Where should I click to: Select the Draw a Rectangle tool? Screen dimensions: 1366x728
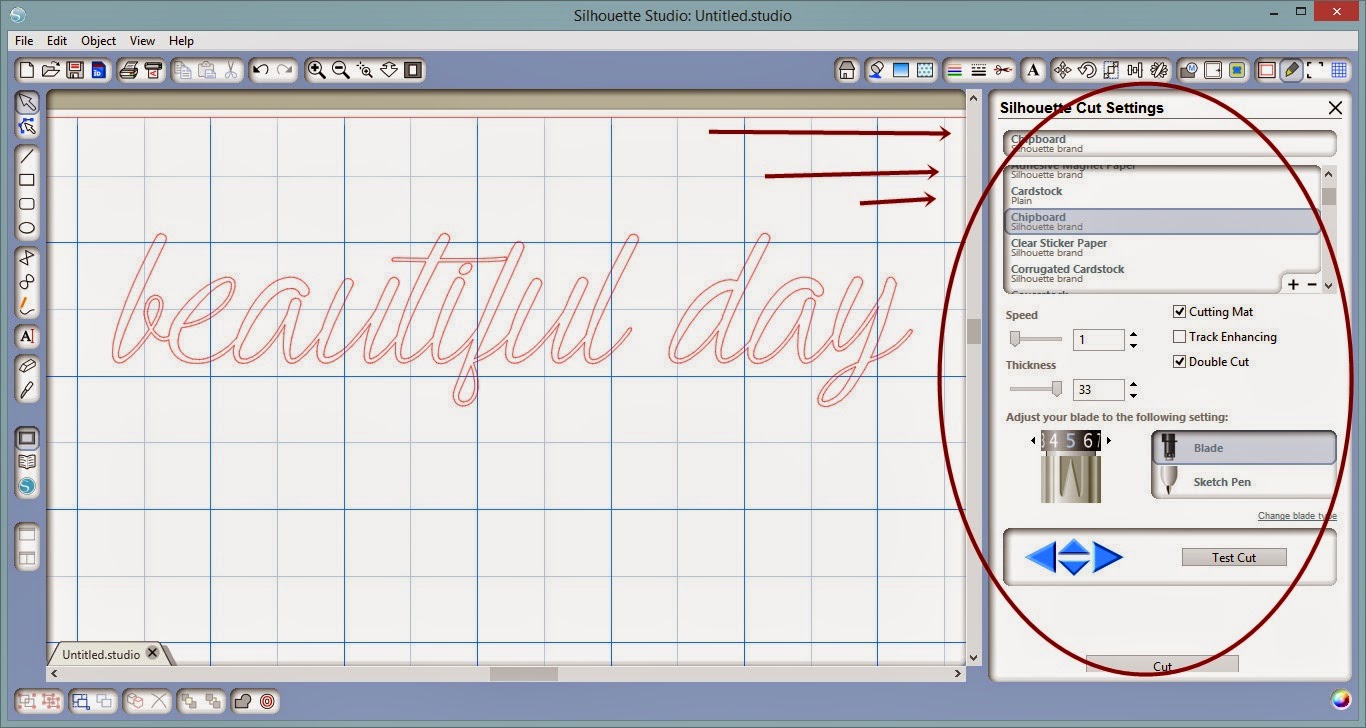point(27,180)
